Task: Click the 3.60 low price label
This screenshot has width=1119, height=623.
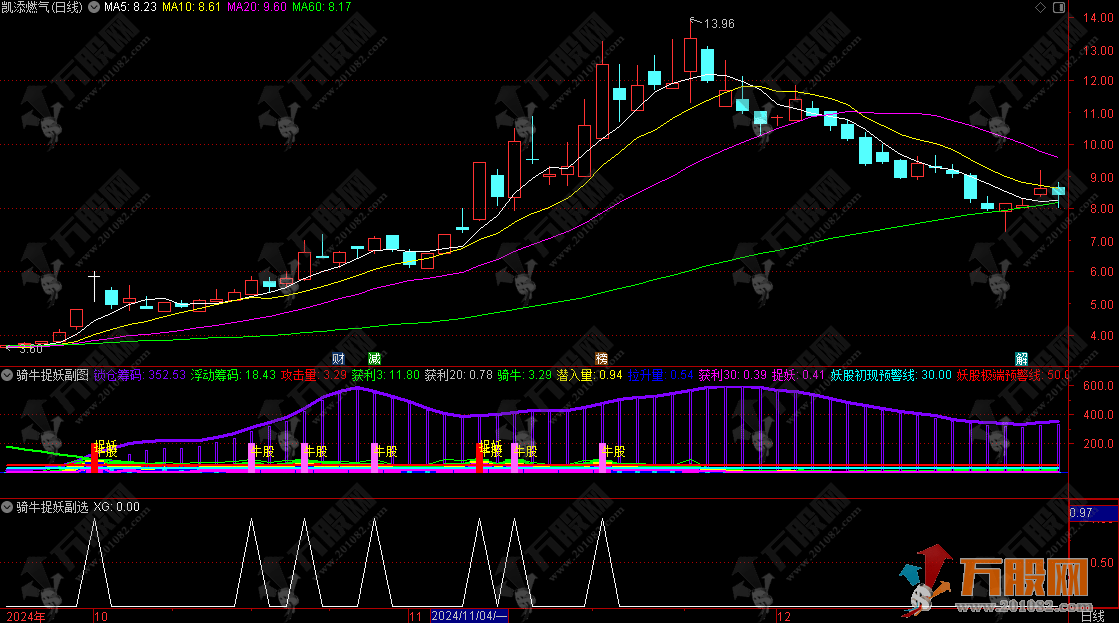Action: click(31, 349)
